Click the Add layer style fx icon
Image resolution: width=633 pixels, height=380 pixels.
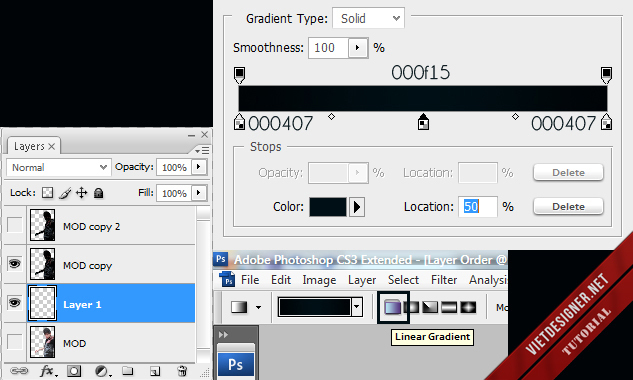tap(48, 371)
